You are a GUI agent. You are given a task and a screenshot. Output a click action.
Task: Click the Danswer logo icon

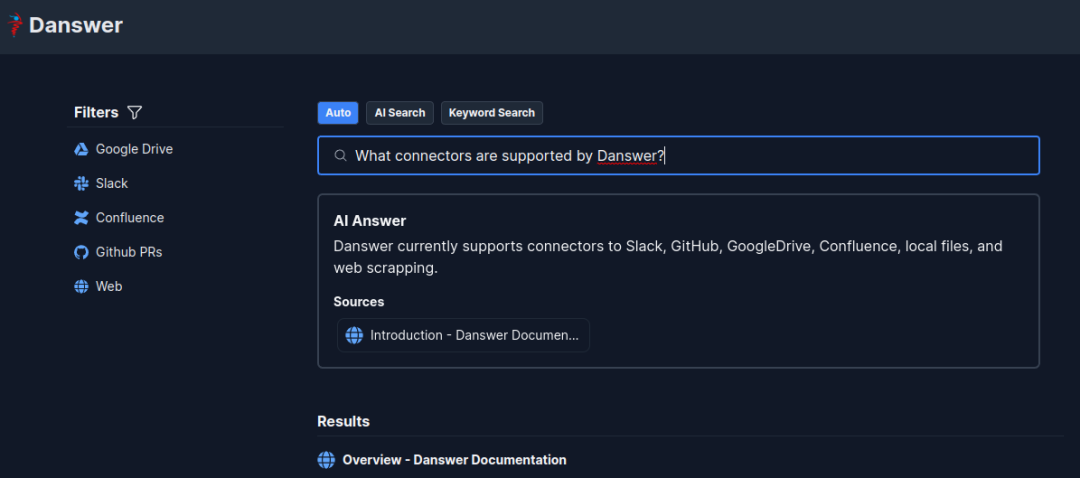(x=14, y=25)
